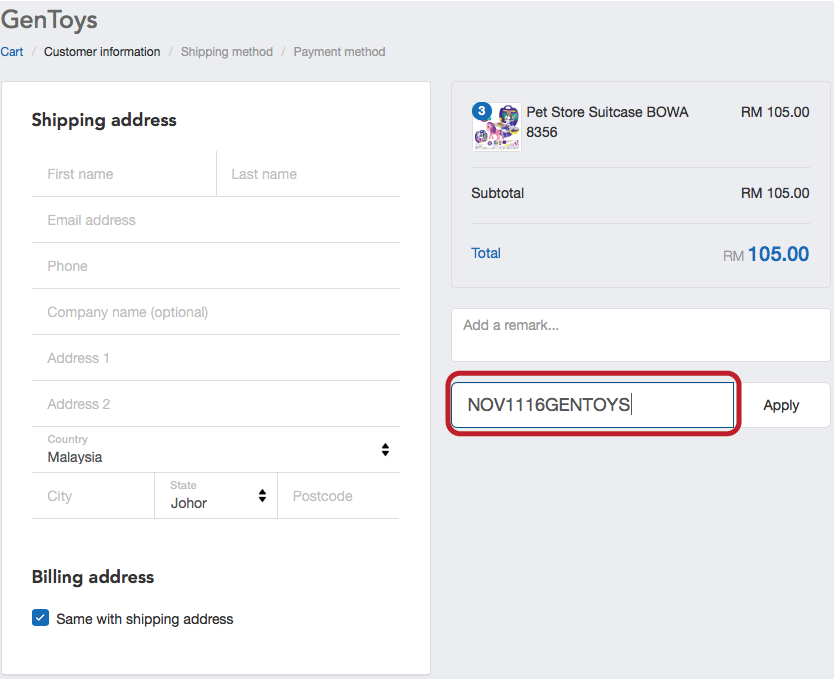The image size is (835, 679).
Task: Go back to Cart breadcrumb link
Action: [x=12, y=52]
